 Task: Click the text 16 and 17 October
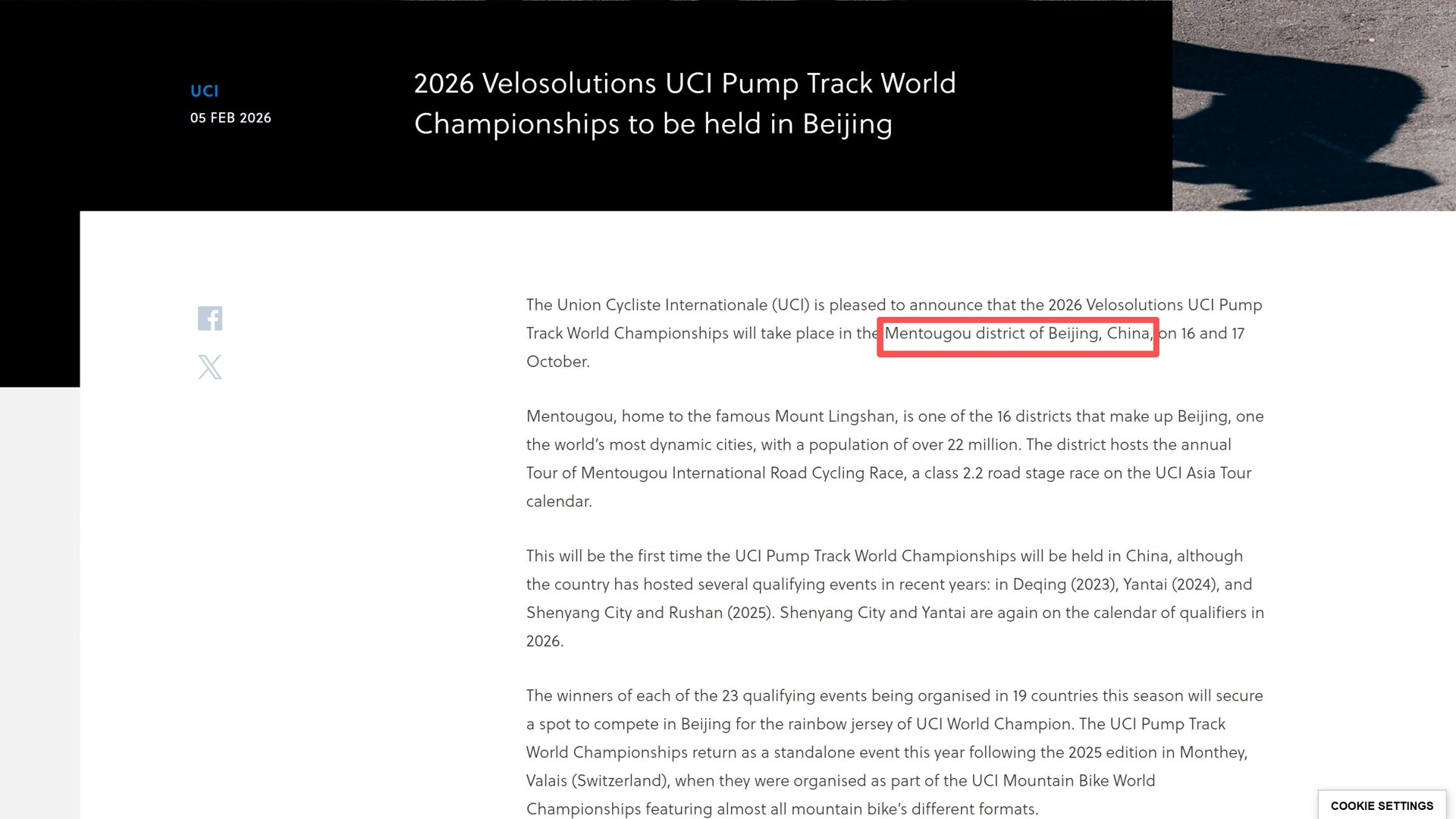(x=1212, y=334)
